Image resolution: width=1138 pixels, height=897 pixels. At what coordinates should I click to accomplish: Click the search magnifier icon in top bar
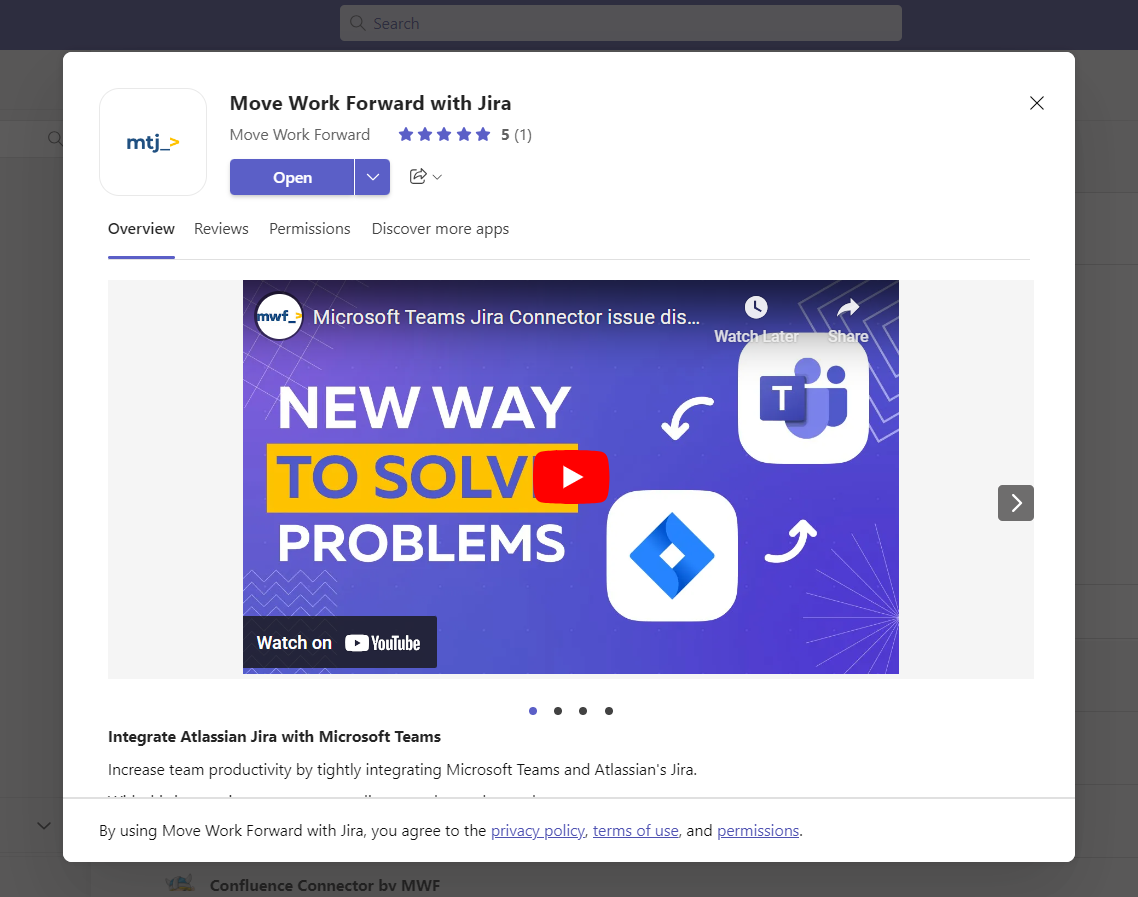point(357,23)
